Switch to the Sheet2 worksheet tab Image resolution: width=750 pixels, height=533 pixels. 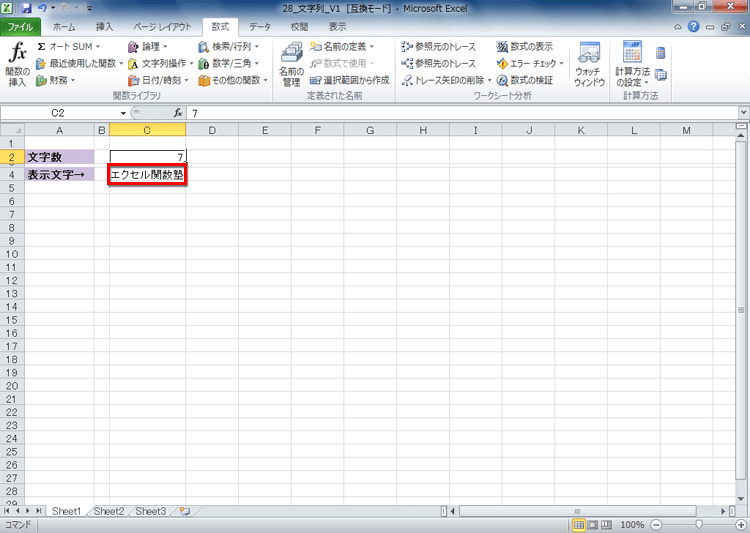pyautogui.click(x=109, y=511)
